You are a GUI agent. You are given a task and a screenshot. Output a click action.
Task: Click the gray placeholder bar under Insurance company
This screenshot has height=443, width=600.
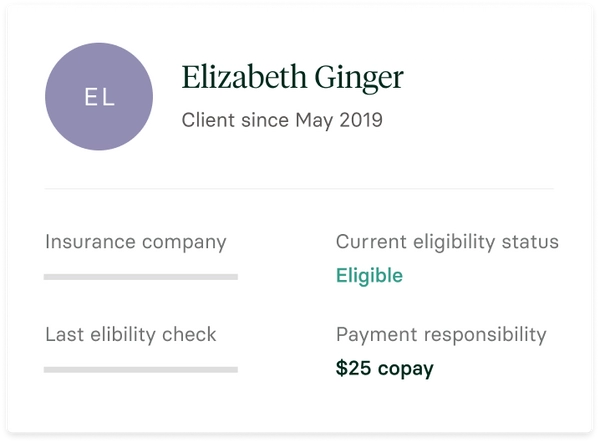click(141, 276)
